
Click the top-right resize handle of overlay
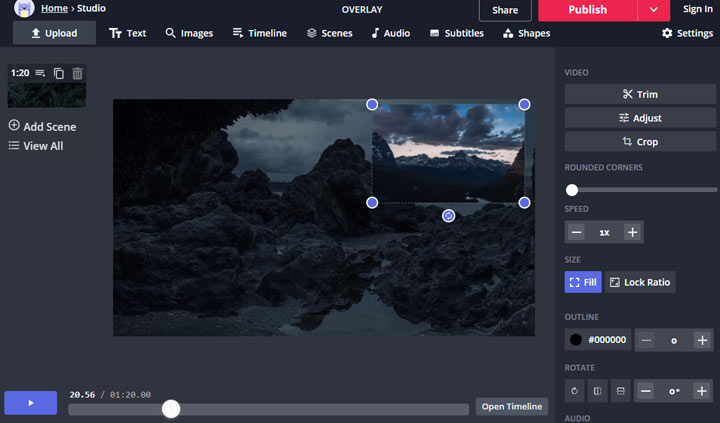pos(524,105)
